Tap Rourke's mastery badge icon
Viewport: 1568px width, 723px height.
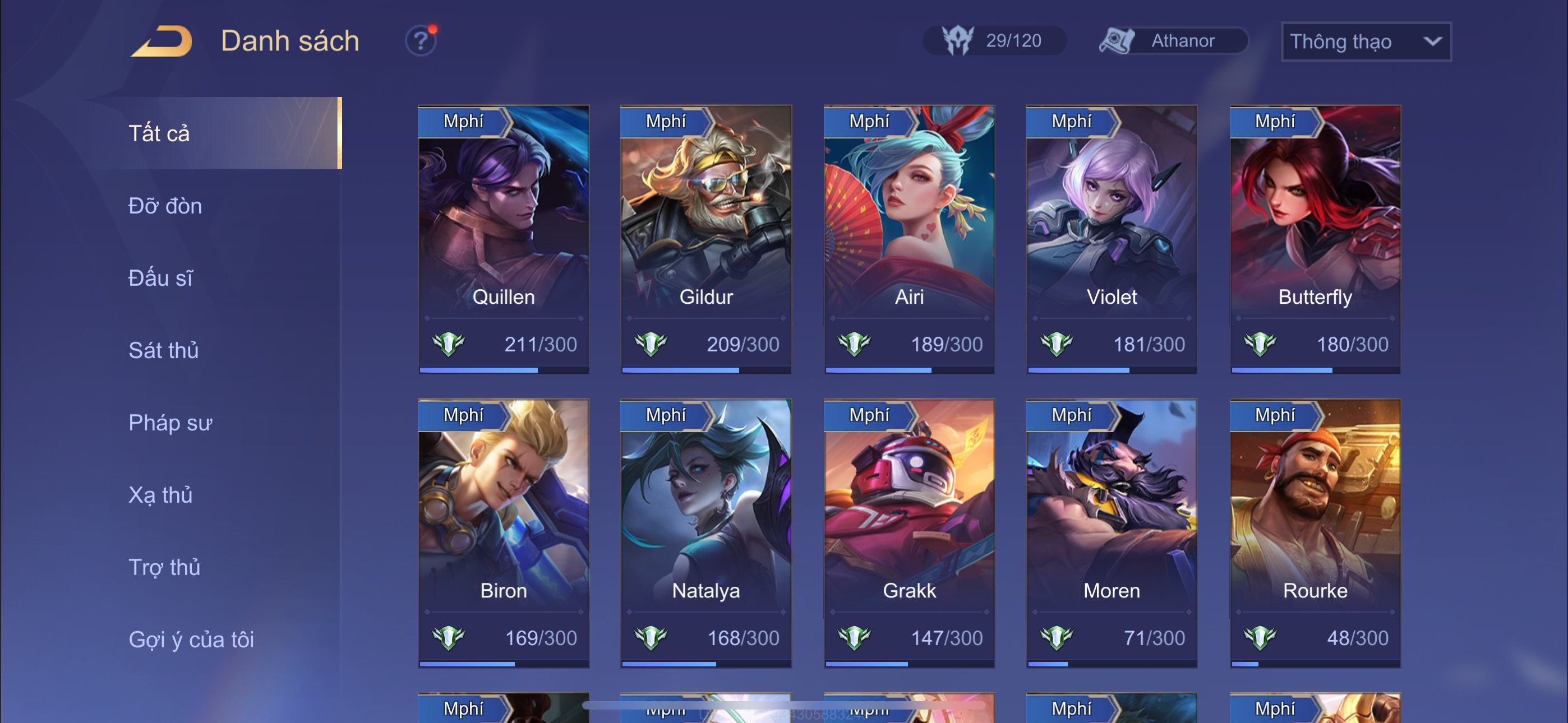pos(1261,638)
